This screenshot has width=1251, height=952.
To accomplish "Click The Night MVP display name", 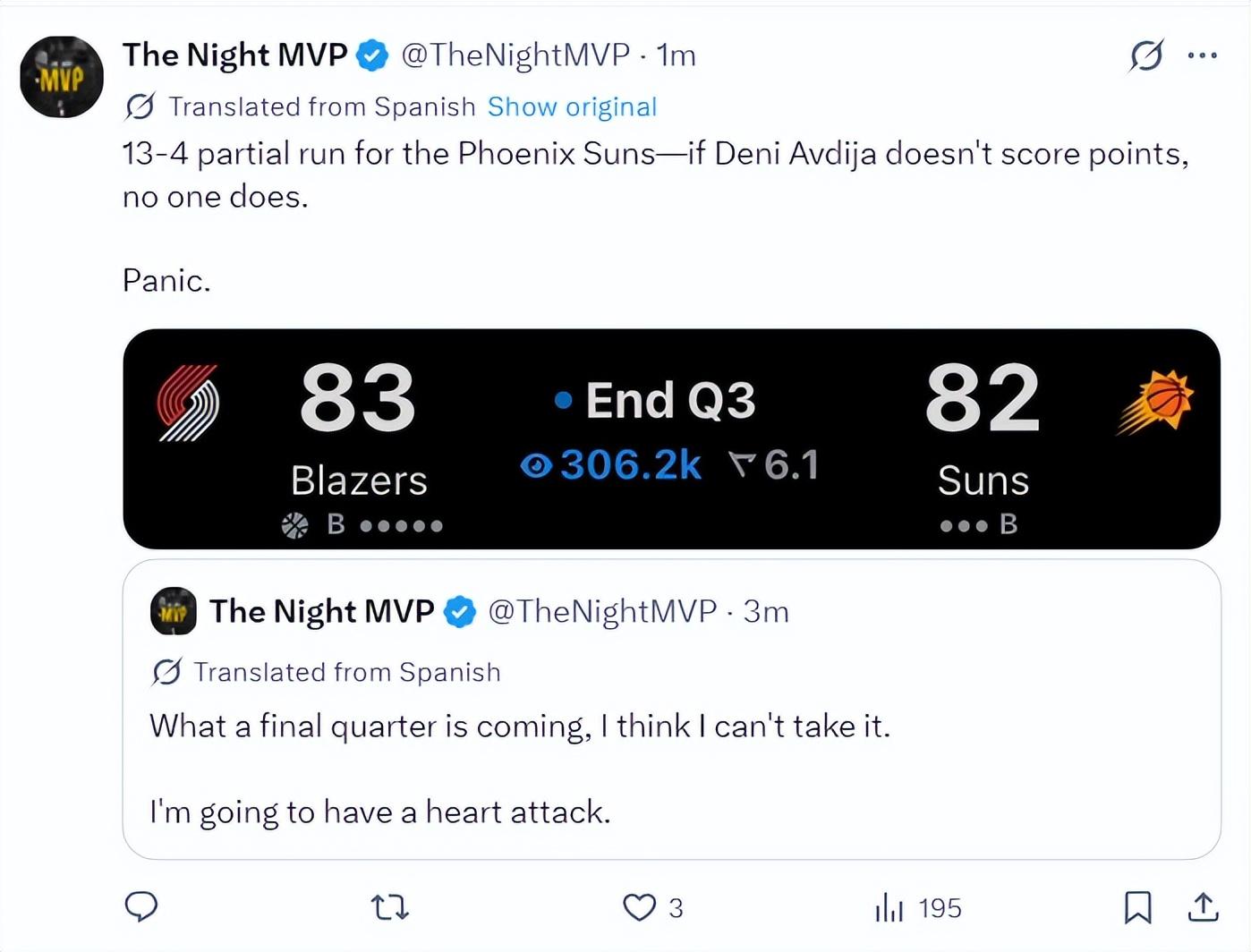I will coord(234,55).
